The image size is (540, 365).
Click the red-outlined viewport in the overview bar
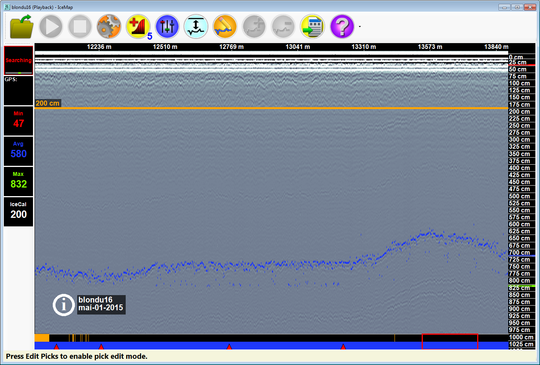tap(450, 342)
